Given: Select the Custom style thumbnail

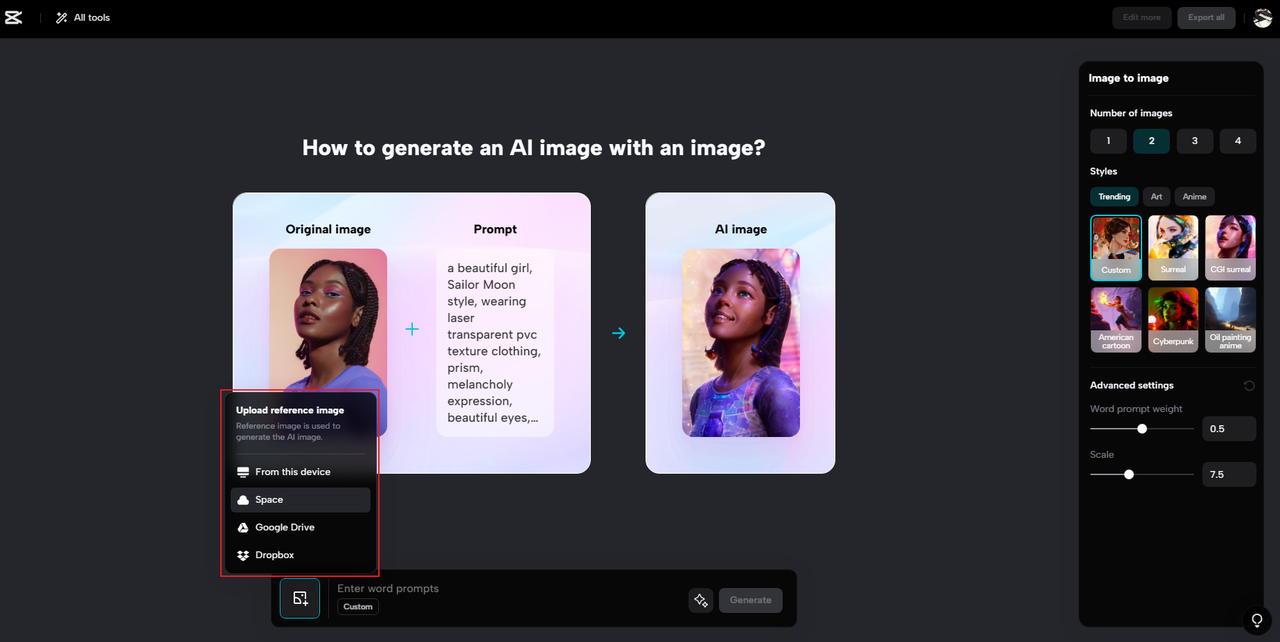Looking at the screenshot, I should pos(1116,247).
